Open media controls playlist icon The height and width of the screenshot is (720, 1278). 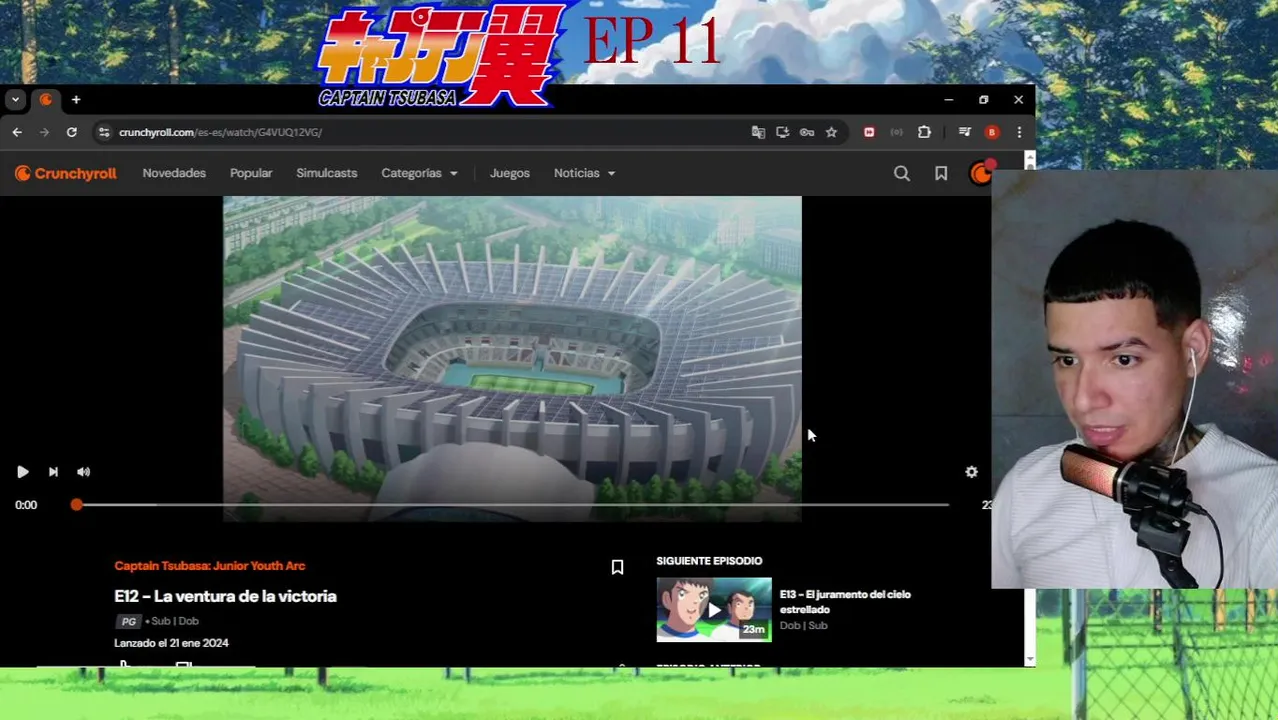(964, 132)
